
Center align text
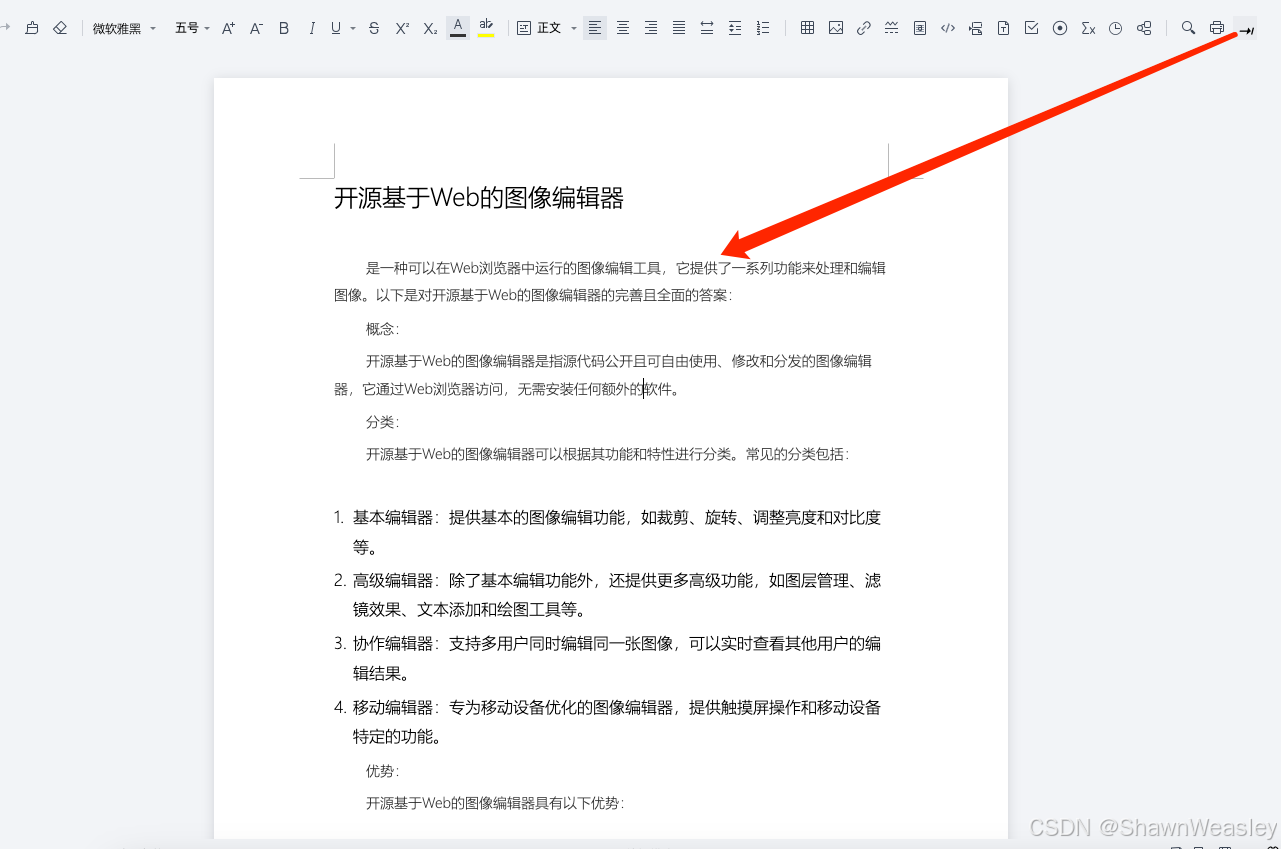tap(623, 28)
